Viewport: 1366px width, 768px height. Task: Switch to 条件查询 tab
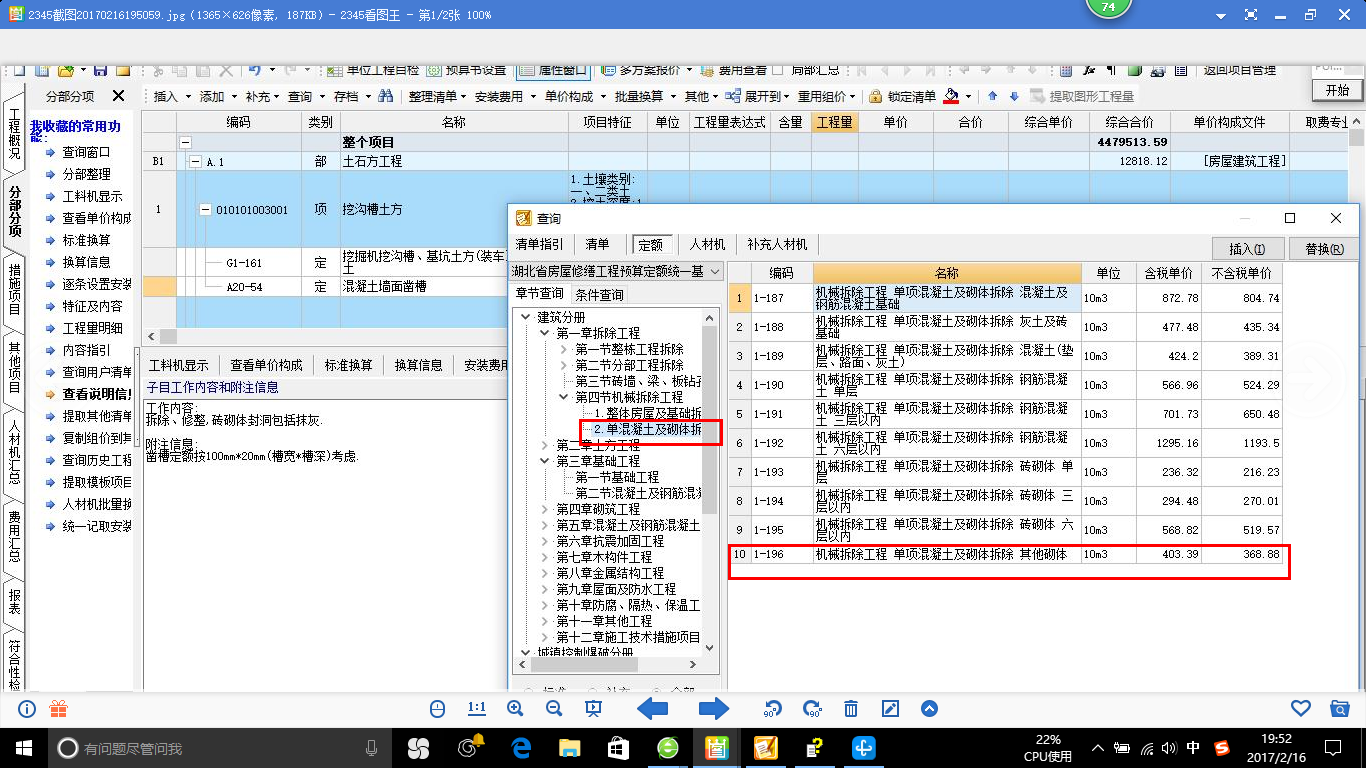[599, 294]
